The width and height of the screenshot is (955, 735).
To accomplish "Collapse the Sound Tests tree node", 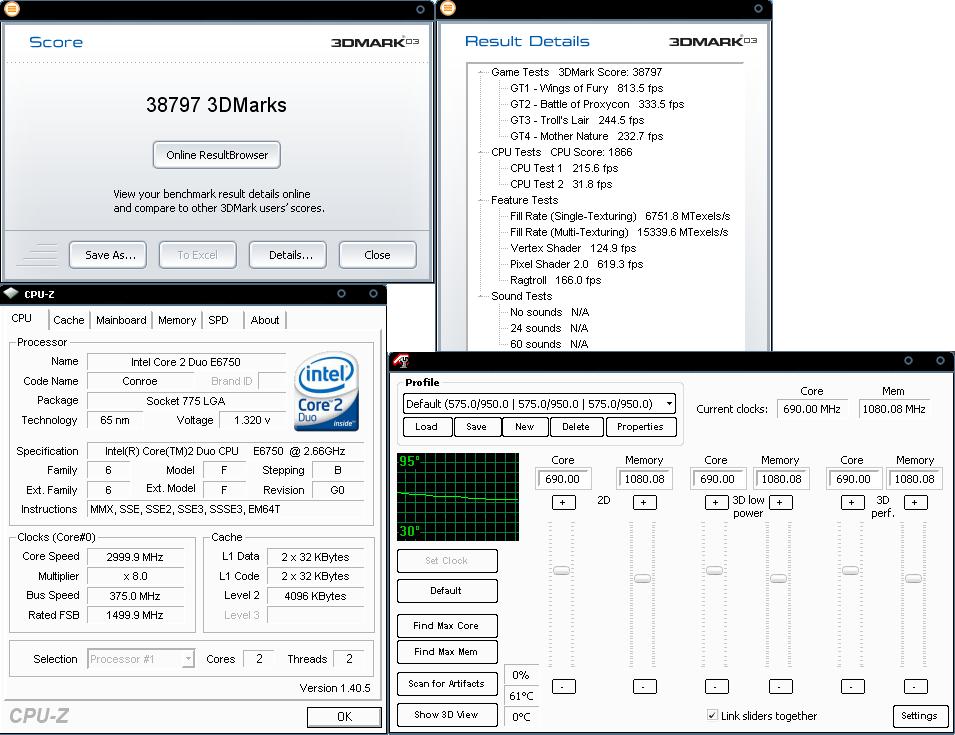I will tap(481, 297).
